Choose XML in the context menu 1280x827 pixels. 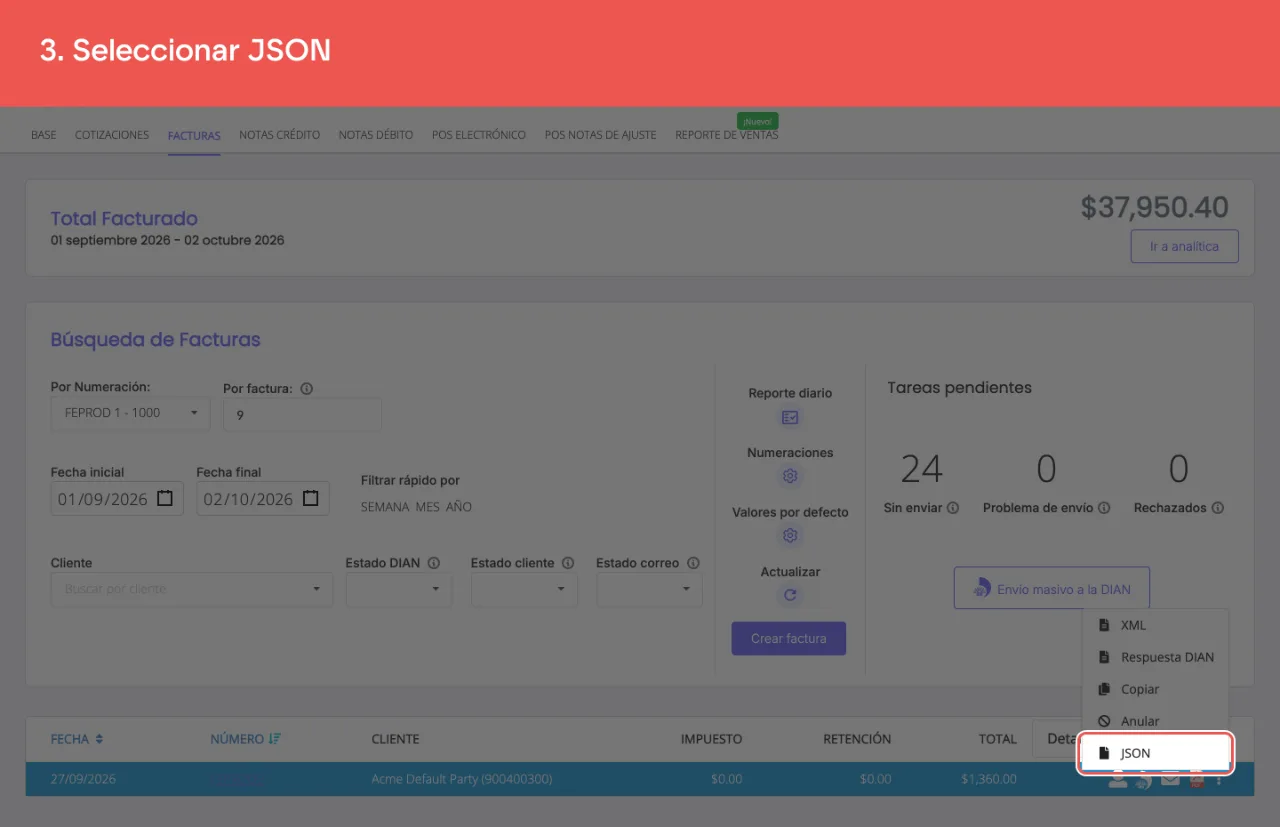[1156, 625]
